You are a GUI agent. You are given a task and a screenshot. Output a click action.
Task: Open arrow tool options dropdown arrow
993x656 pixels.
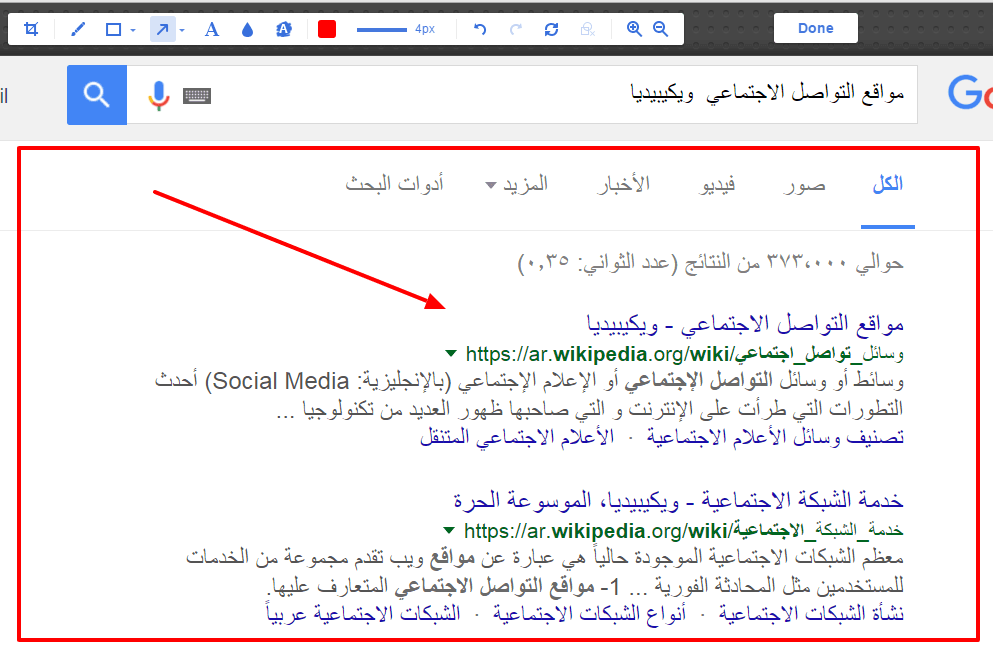182,30
